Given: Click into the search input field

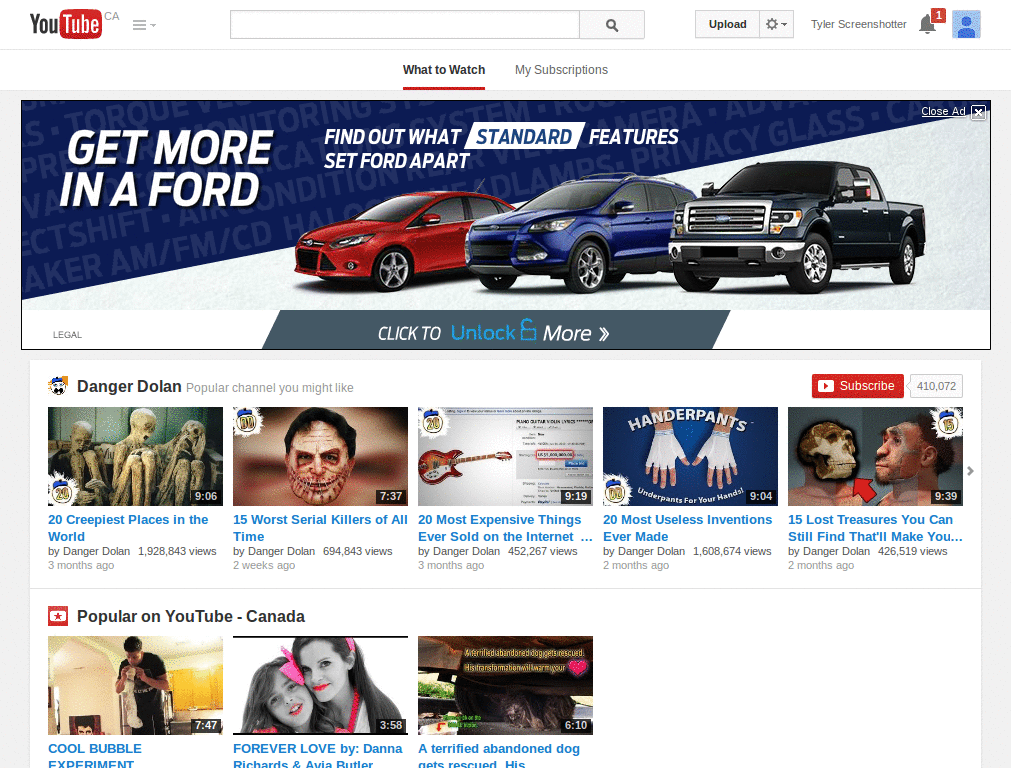Looking at the screenshot, I should coord(405,25).
